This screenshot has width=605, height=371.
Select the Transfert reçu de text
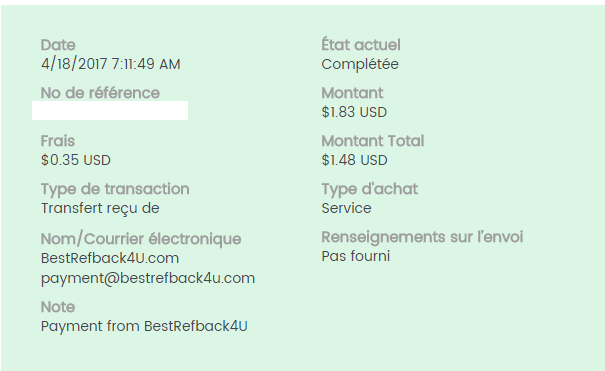tap(100, 208)
